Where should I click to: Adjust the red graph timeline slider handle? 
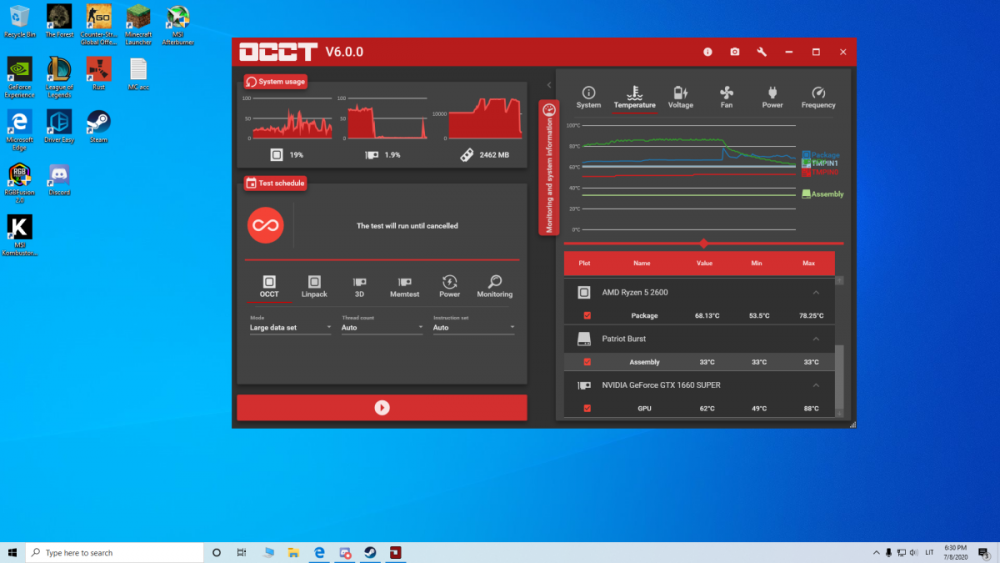[703, 244]
